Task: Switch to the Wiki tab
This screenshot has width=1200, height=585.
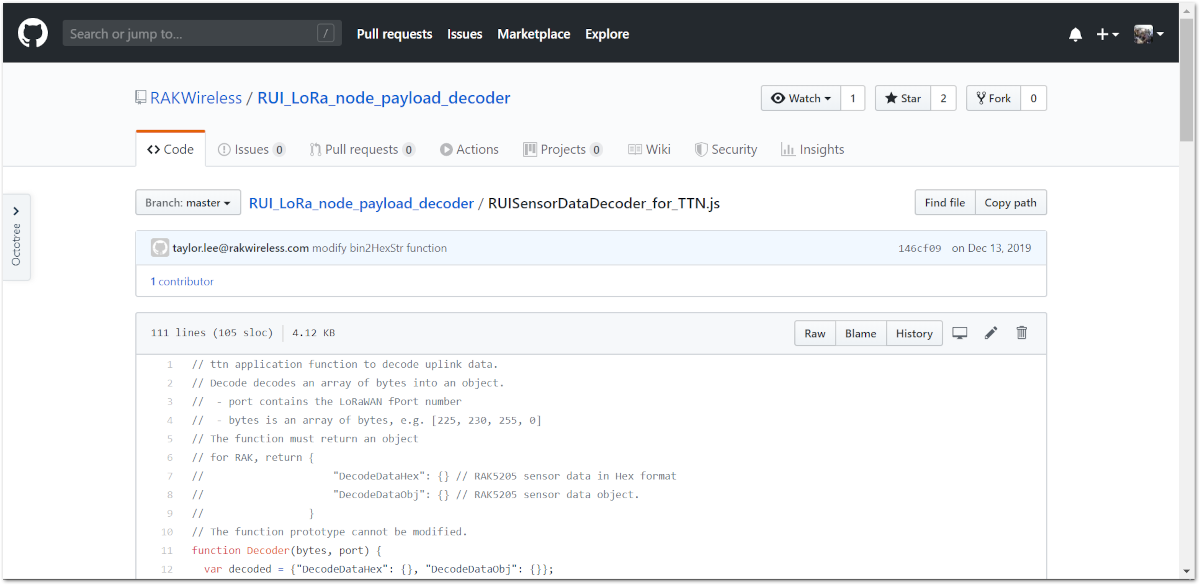Action: coord(649,149)
